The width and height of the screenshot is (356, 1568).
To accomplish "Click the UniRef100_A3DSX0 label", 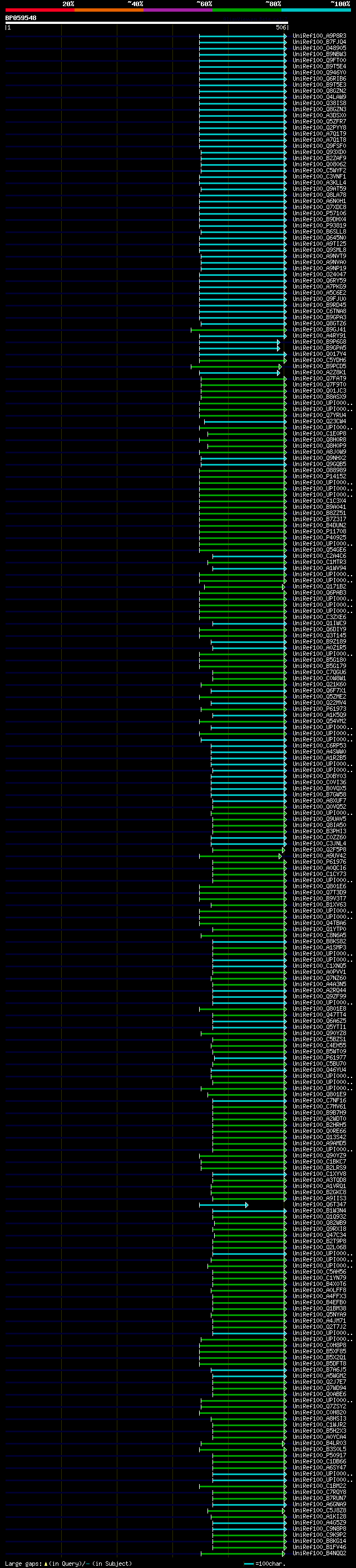I will (x=319, y=116).
